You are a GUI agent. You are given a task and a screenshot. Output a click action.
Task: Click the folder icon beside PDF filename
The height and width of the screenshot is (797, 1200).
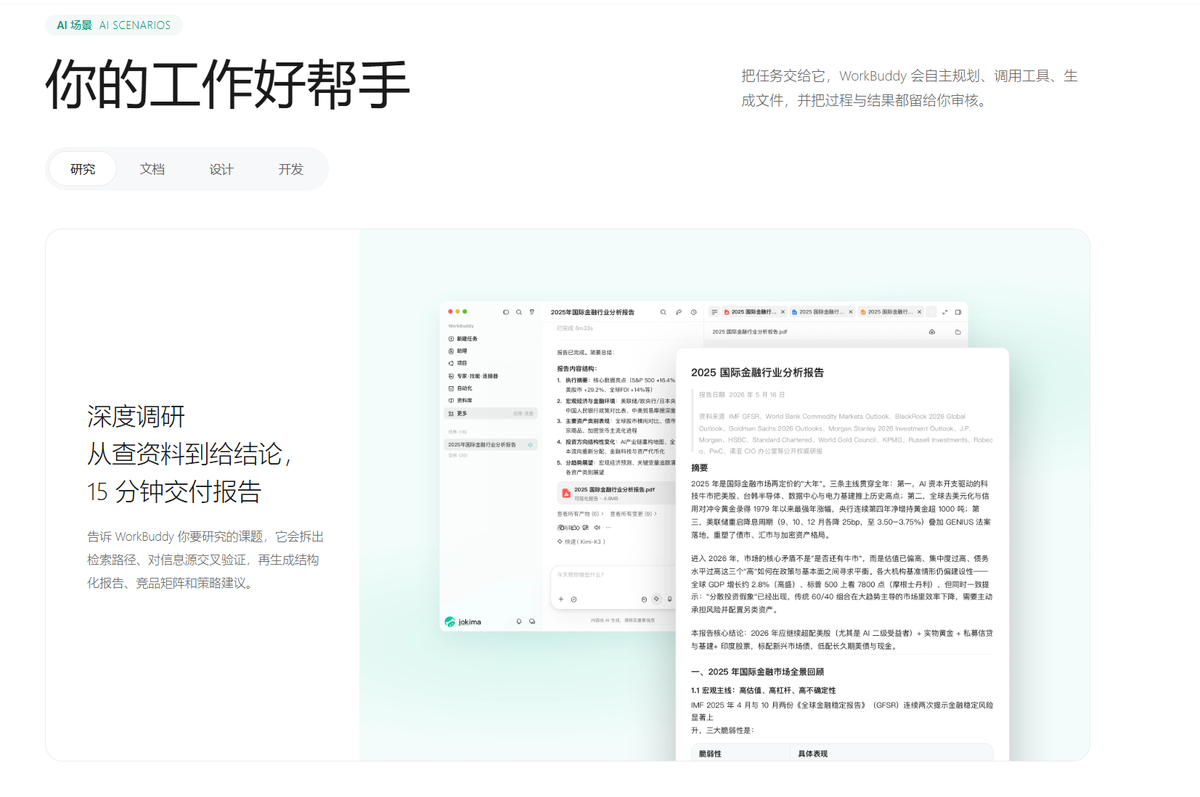(x=958, y=332)
